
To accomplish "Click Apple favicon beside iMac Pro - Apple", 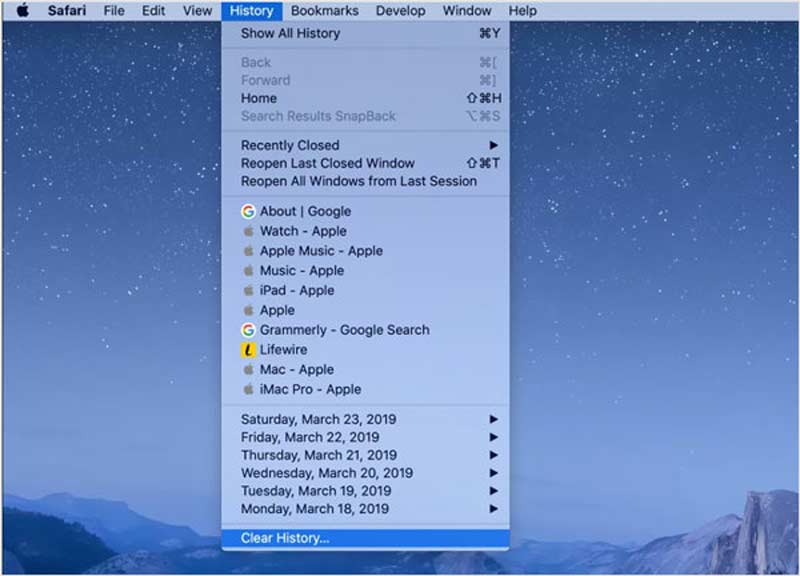I will [248, 389].
